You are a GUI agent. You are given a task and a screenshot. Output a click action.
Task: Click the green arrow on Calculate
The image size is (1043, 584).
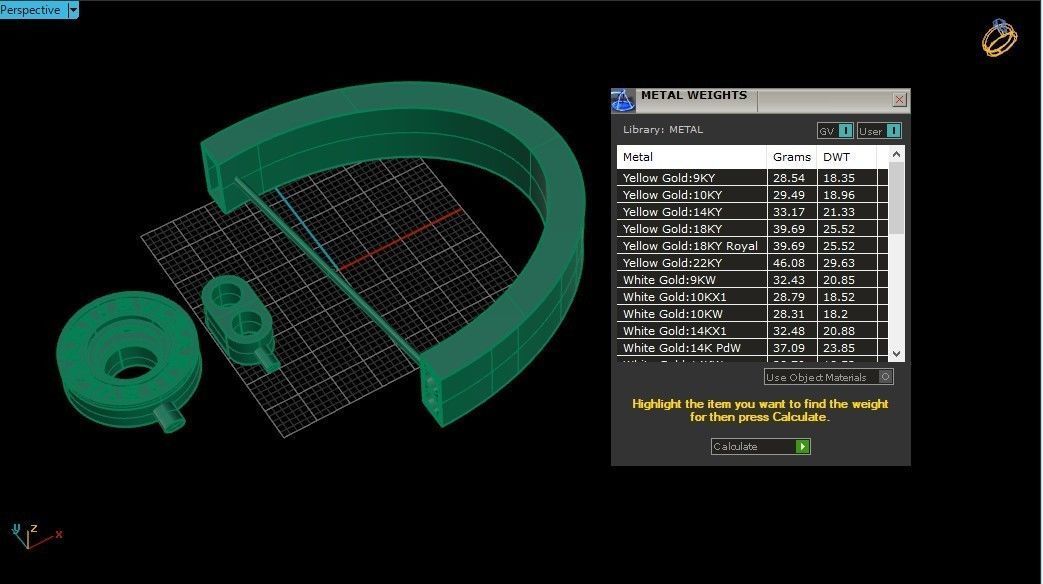click(x=803, y=446)
